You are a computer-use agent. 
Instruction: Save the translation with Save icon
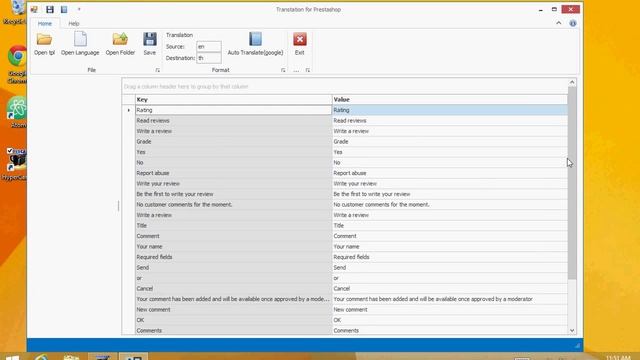pyautogui.click(x=150, y=39)
